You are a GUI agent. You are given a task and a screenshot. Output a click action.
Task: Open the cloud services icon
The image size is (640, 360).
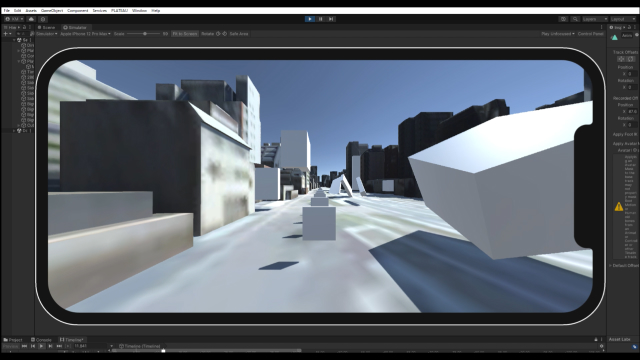coord(31,19)
